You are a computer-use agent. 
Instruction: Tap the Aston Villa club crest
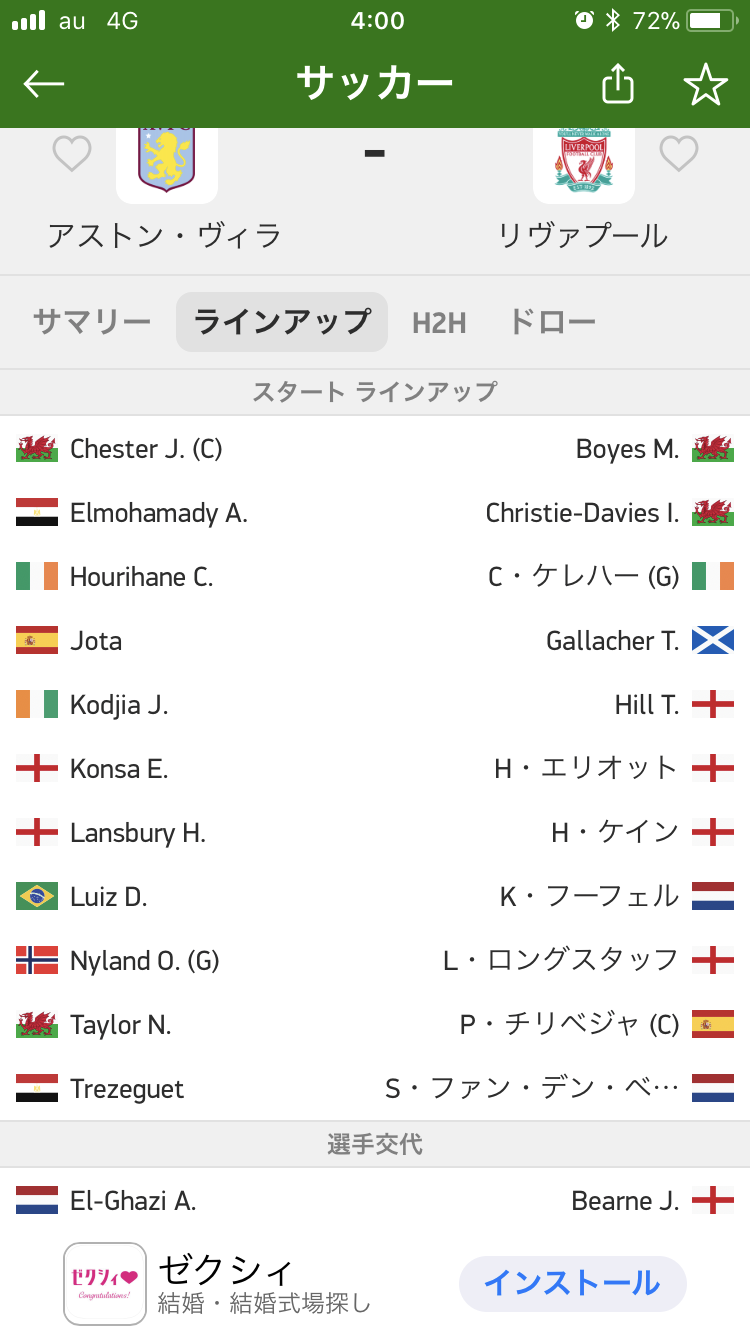tap(167, 160)
